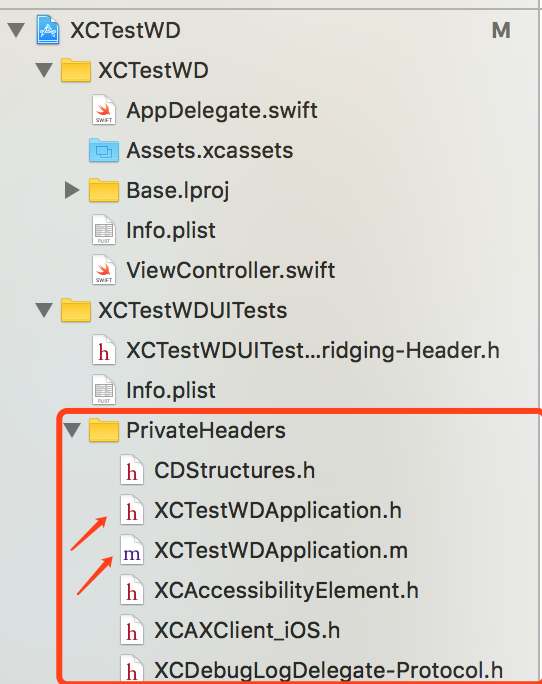Collapse the XCTestWD project root triangle
This screenshot has width=542, height=684.
point(17,30)
